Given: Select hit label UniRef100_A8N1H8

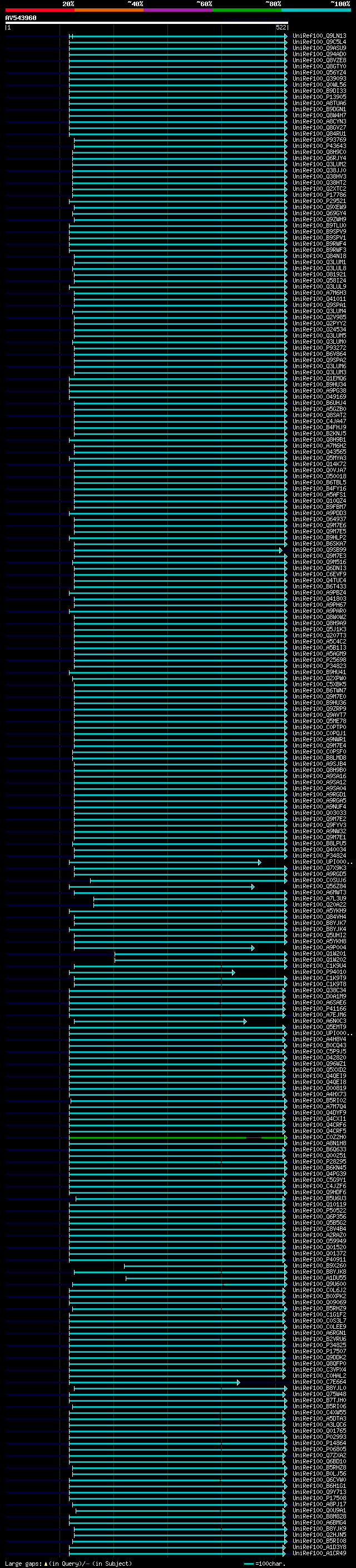Looking at the screenshot, I should (319, 1143).
